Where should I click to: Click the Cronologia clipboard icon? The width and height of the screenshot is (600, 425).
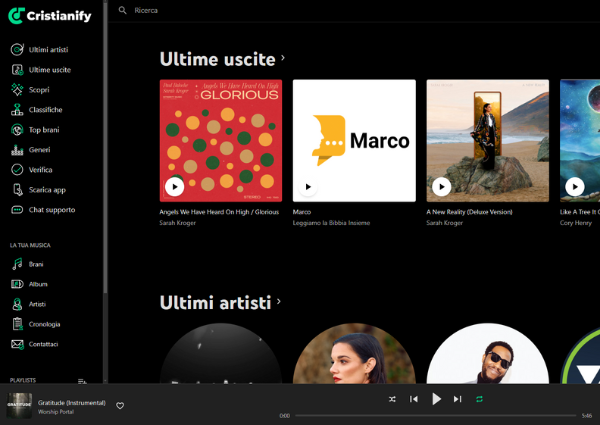[17, 324]
